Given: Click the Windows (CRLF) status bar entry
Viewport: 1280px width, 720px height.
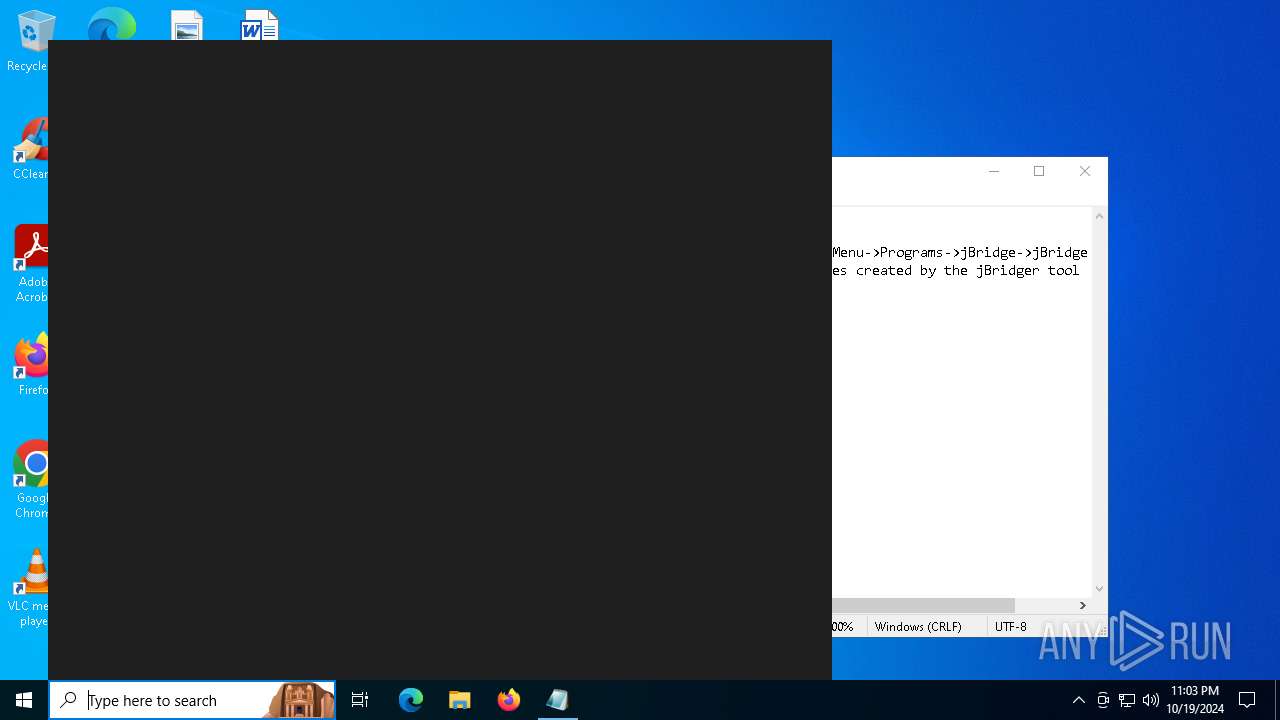Looking at the screenshot, I should coord(918,626).
